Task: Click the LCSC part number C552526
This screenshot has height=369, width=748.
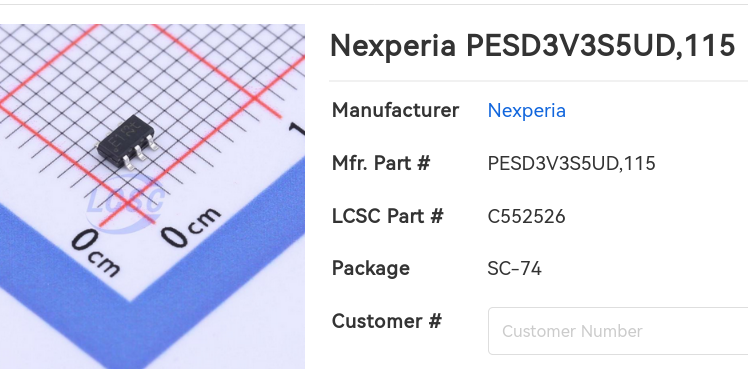Action: coord(526,216)
